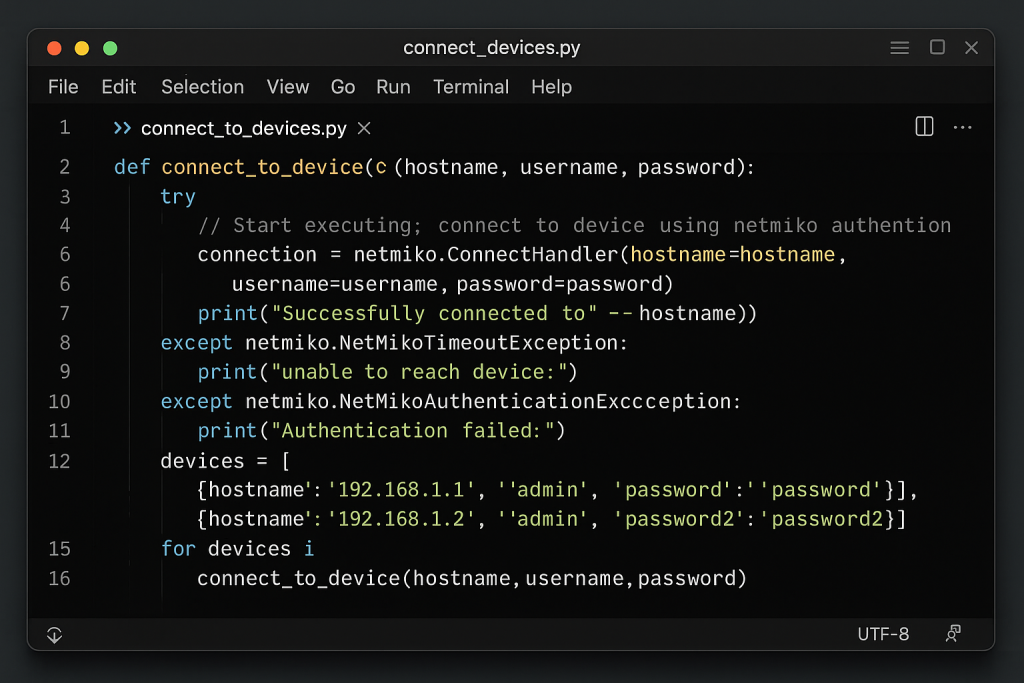Click the UTF-8 encoding selector
This screenshot has width=1024, height=683.
point(883,634)
